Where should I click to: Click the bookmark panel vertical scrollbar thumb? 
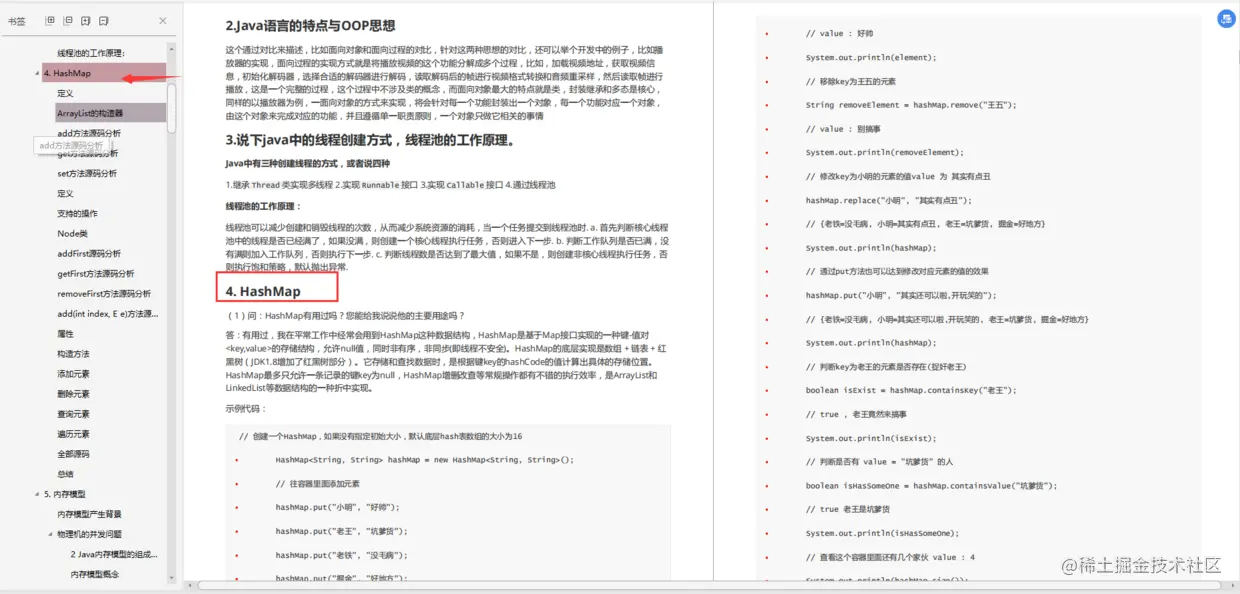(172, 108)
